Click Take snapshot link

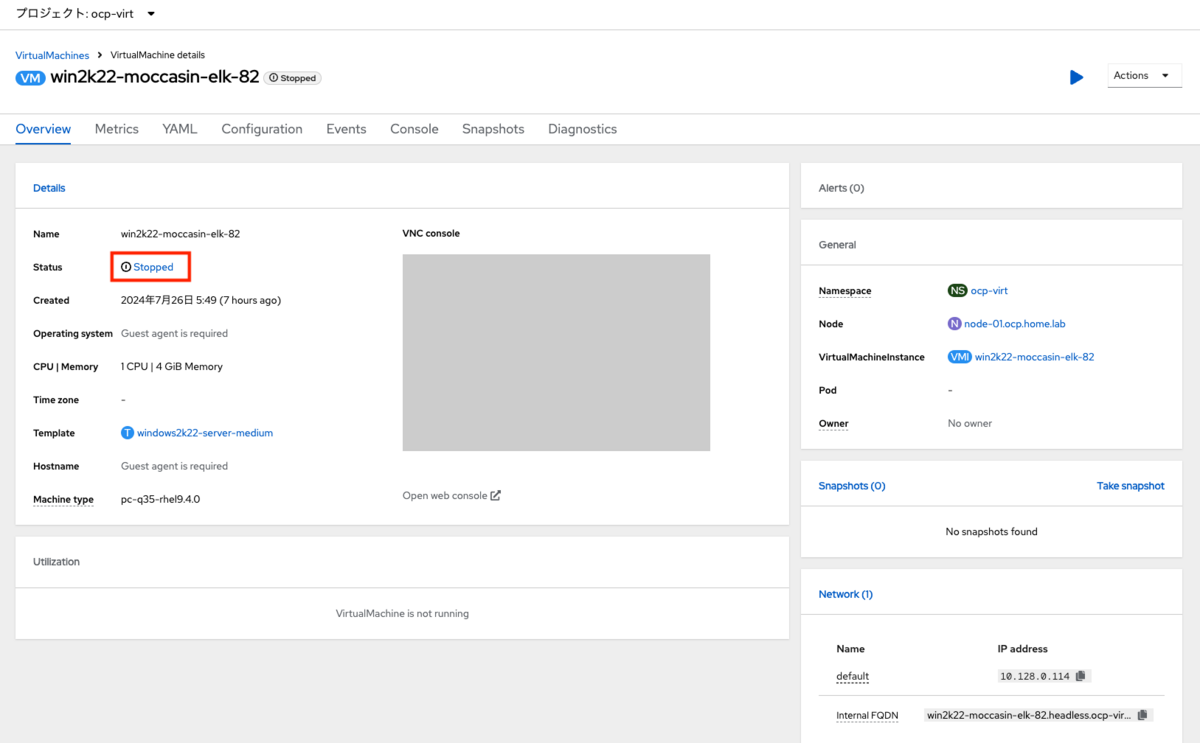1131,486
